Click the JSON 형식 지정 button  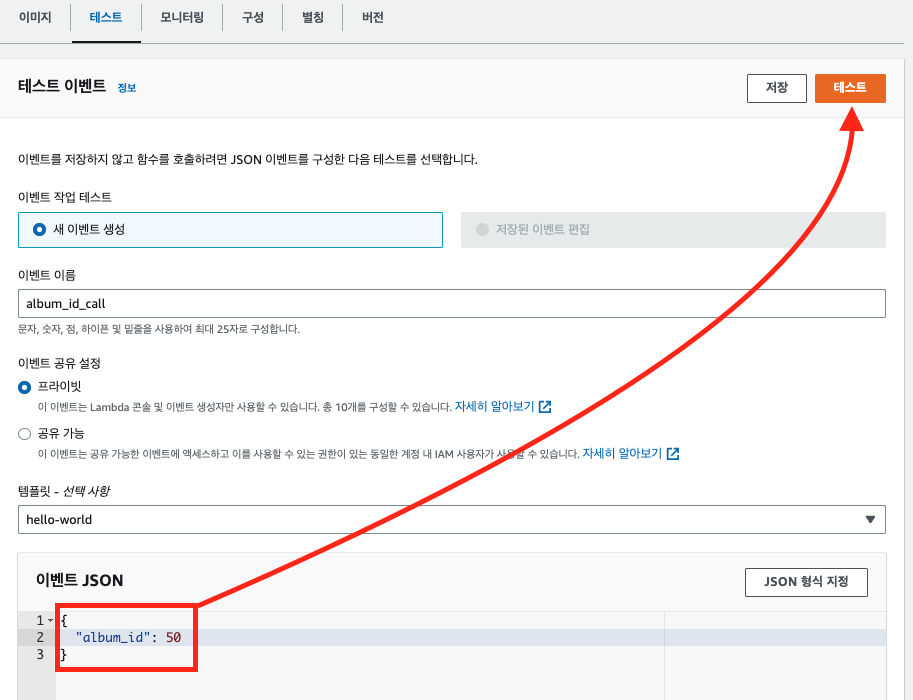click(806, 582)
